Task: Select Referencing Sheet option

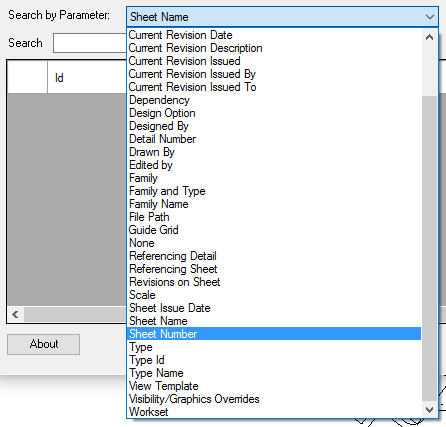Action: (274, 269)
